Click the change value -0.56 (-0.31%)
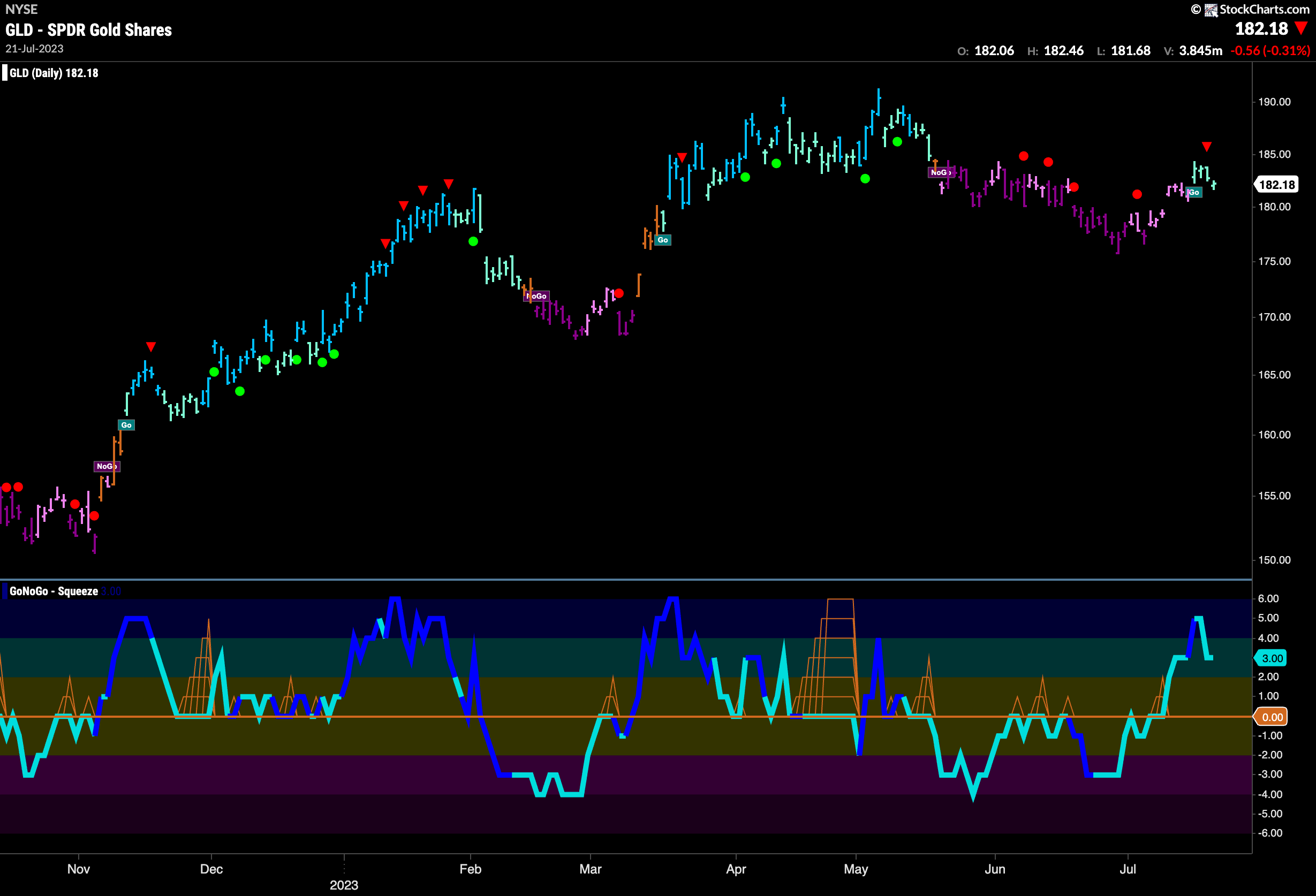This screenshot has height=896, width=1316. [x=1270, y=51]
